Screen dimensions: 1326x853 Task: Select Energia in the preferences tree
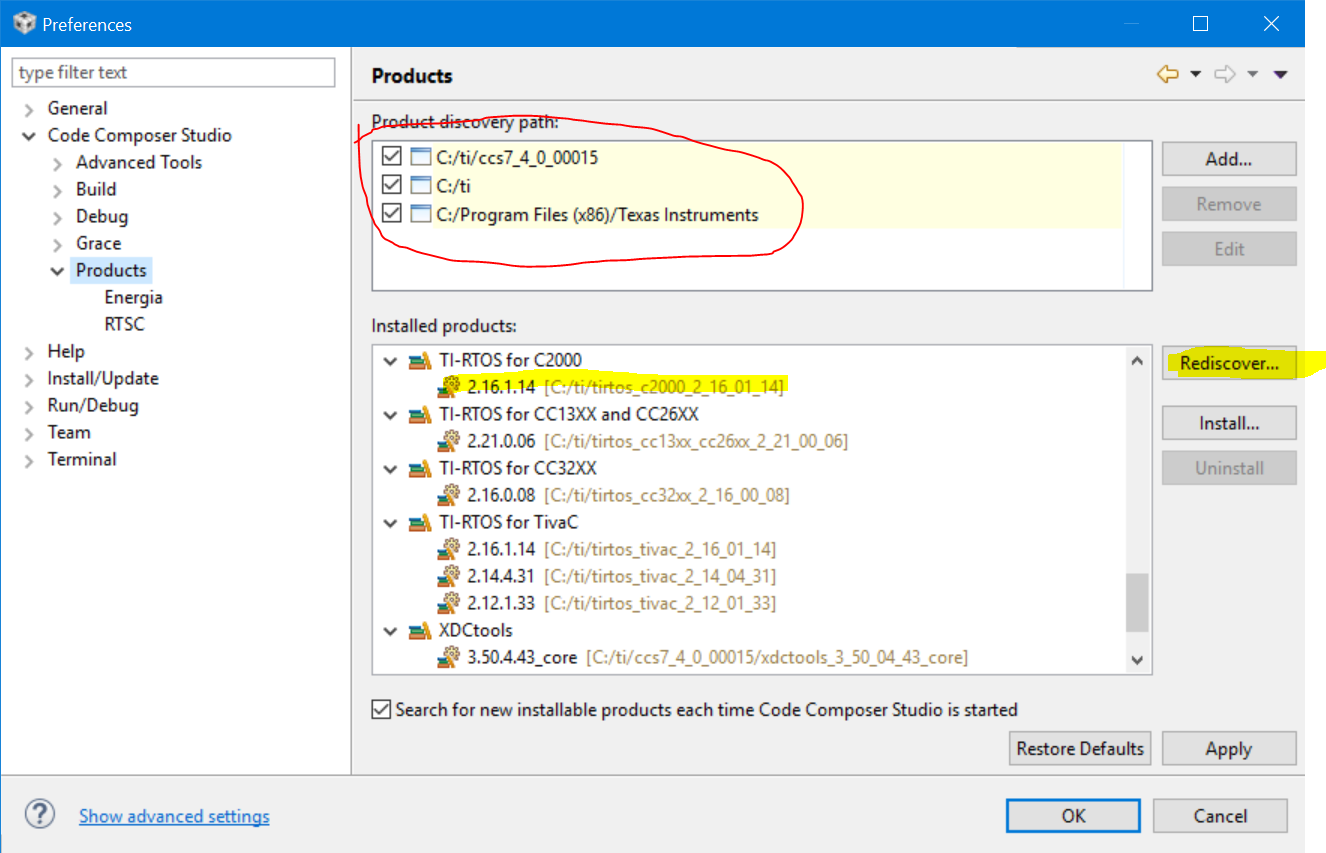133,297
